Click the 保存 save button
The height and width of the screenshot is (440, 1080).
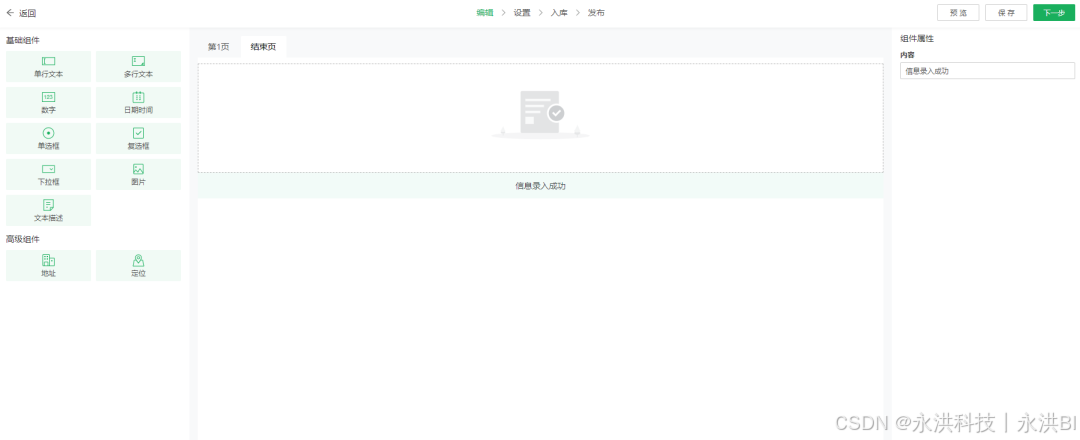tap(1006, 13)
